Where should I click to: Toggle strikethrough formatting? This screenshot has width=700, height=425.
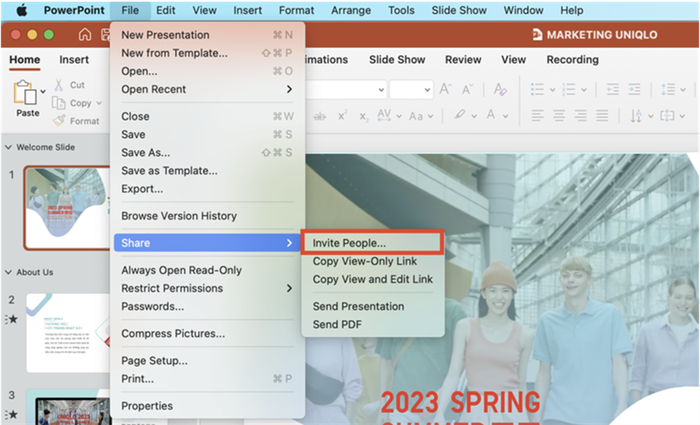320,117
